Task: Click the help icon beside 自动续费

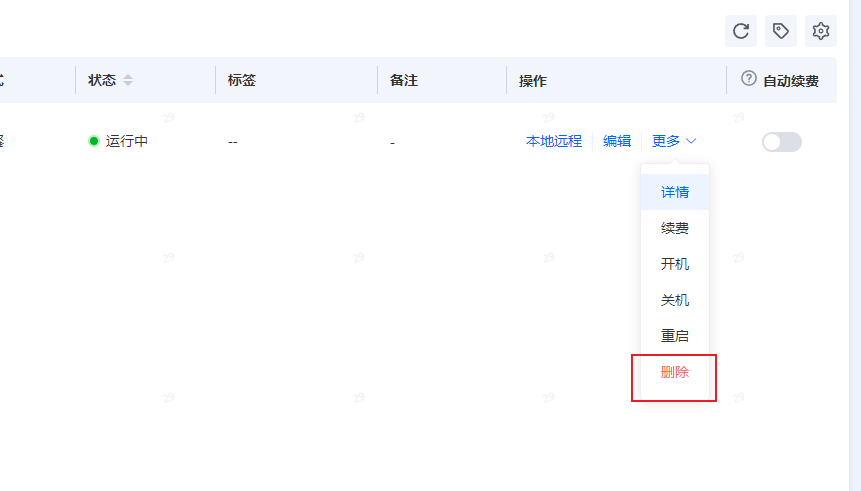Action: (x=748, y=79)
